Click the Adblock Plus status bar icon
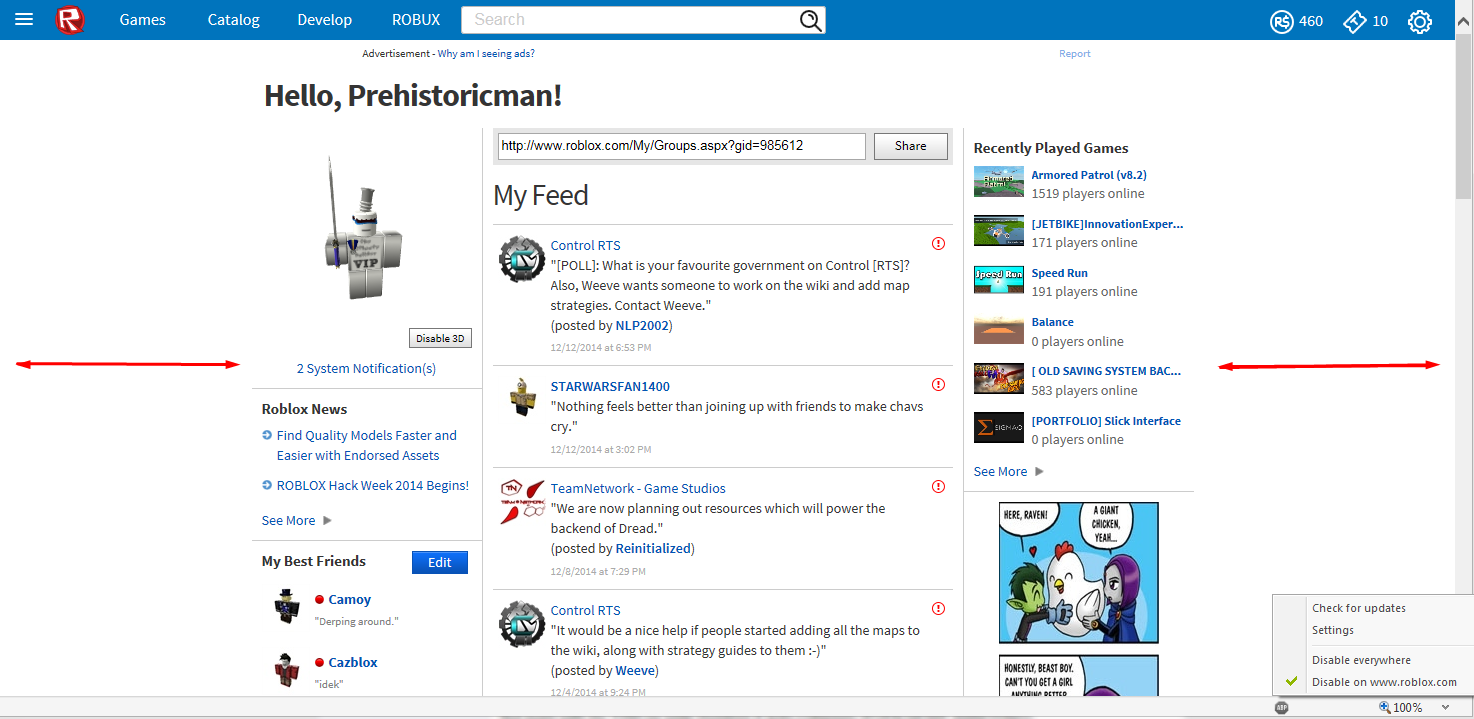The width and height of the screenshot is (1474, 719). pyautogui.click(x=1281, y=707)
